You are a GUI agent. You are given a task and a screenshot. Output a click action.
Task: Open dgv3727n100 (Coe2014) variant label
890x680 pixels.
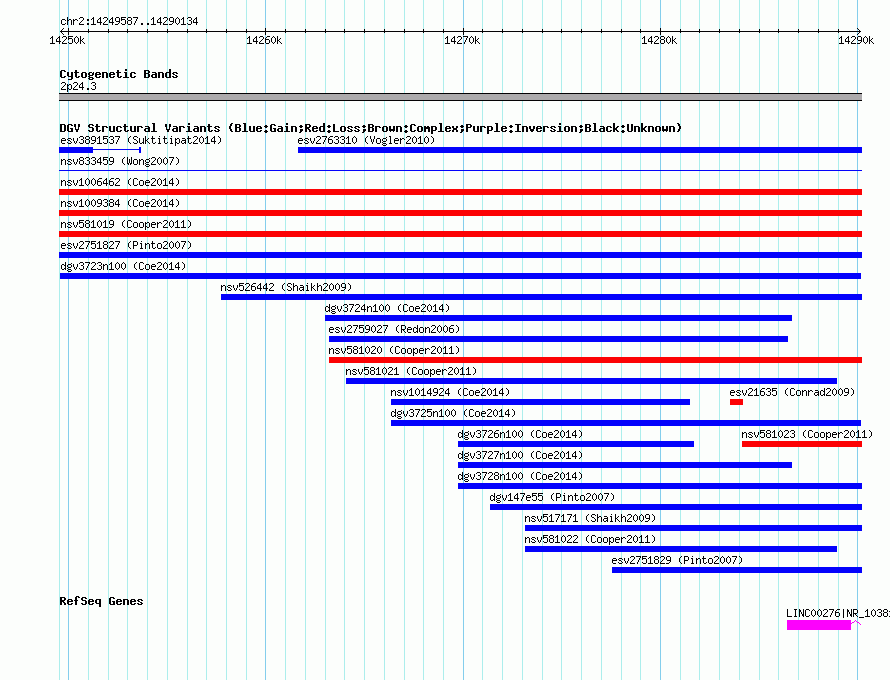[520, 455]
